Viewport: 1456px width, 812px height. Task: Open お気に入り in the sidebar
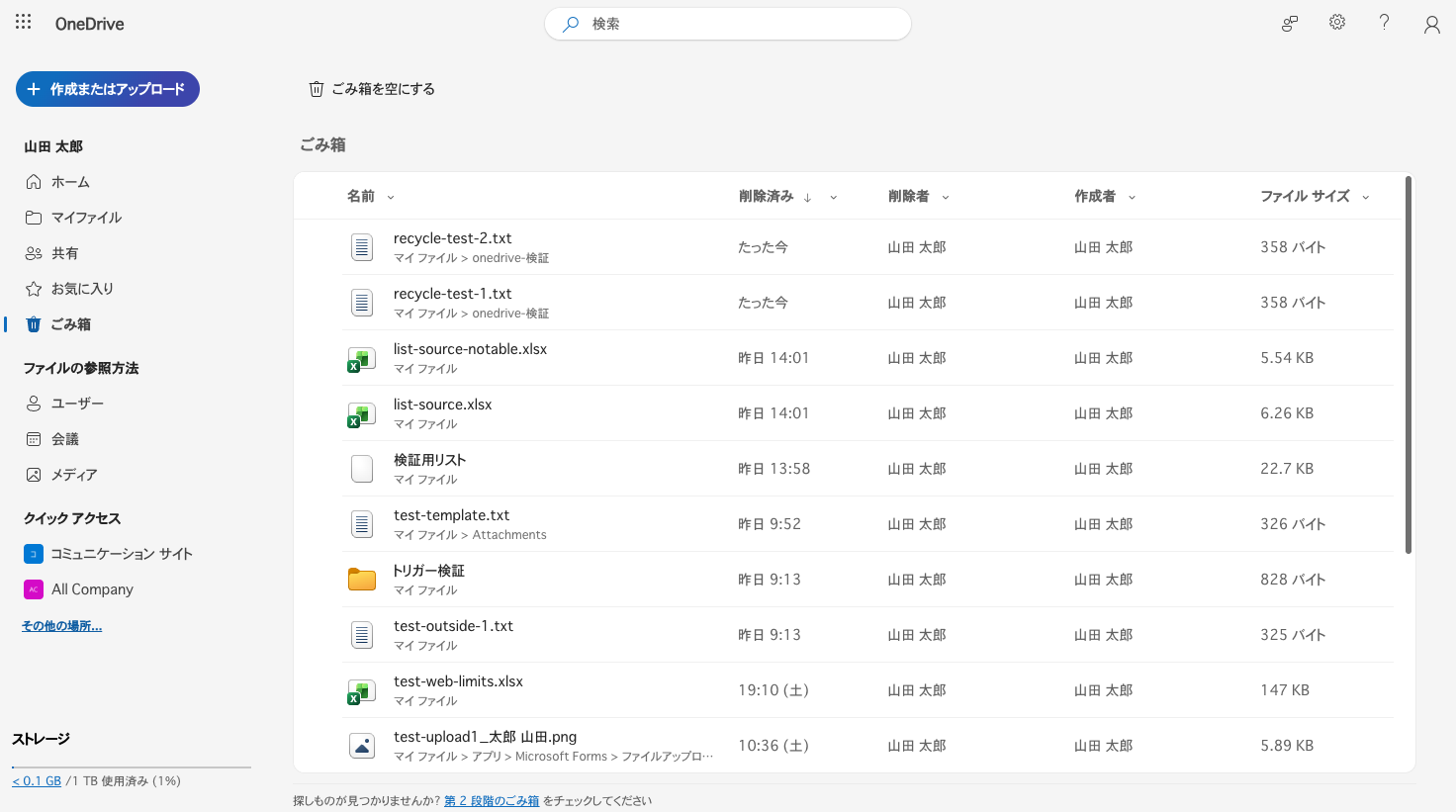(x=83, y=289)
